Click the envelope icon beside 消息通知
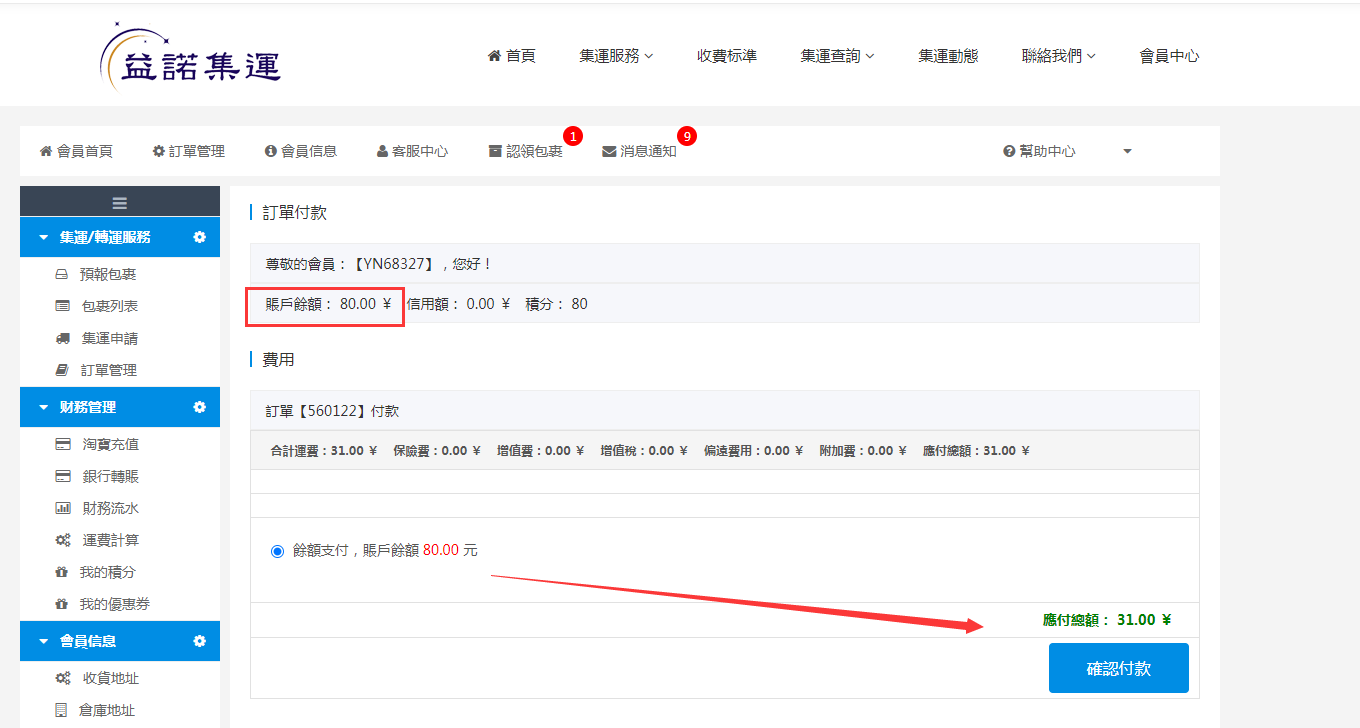 pos(609,151)
